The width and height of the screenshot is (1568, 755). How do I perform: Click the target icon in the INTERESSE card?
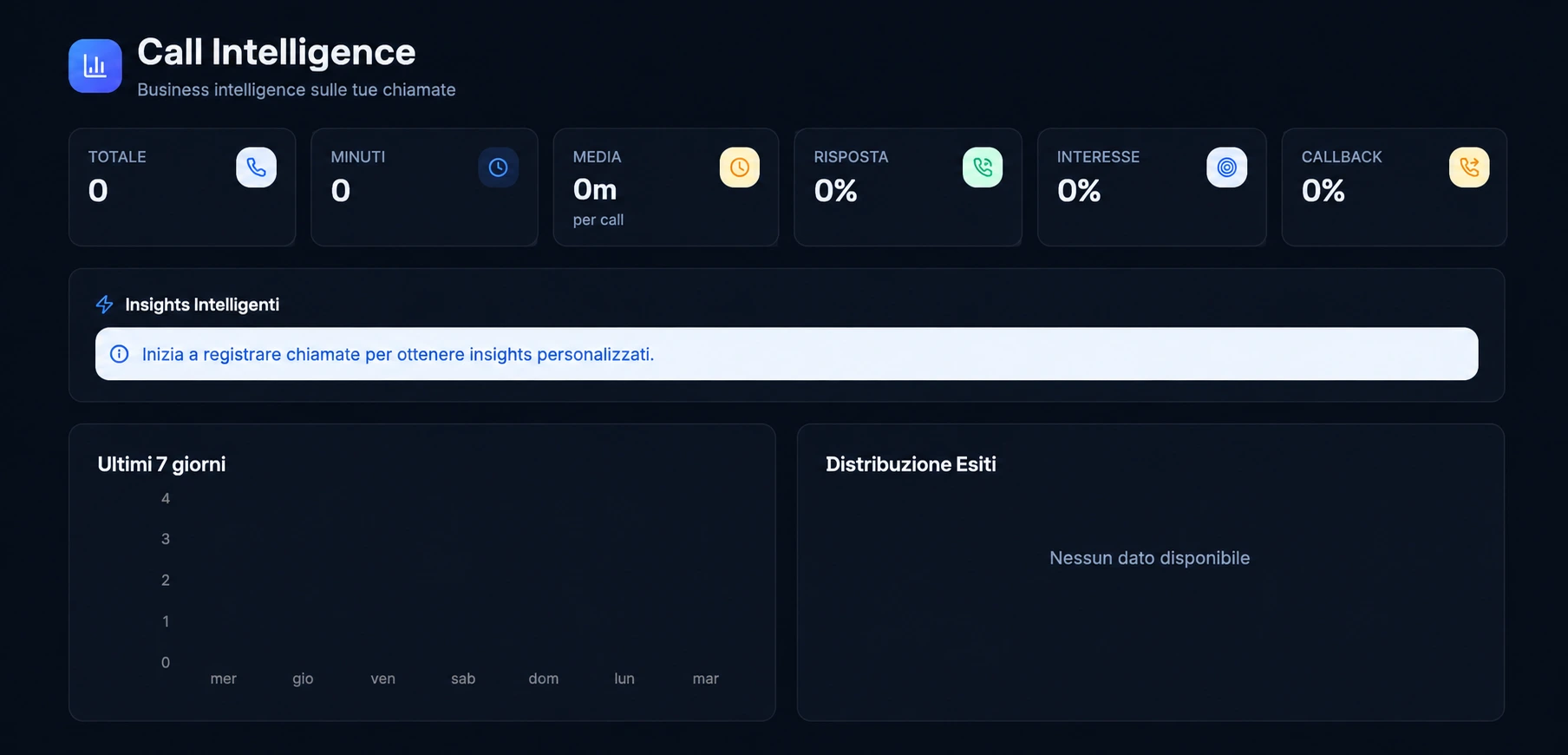(x=1227, y=167)
